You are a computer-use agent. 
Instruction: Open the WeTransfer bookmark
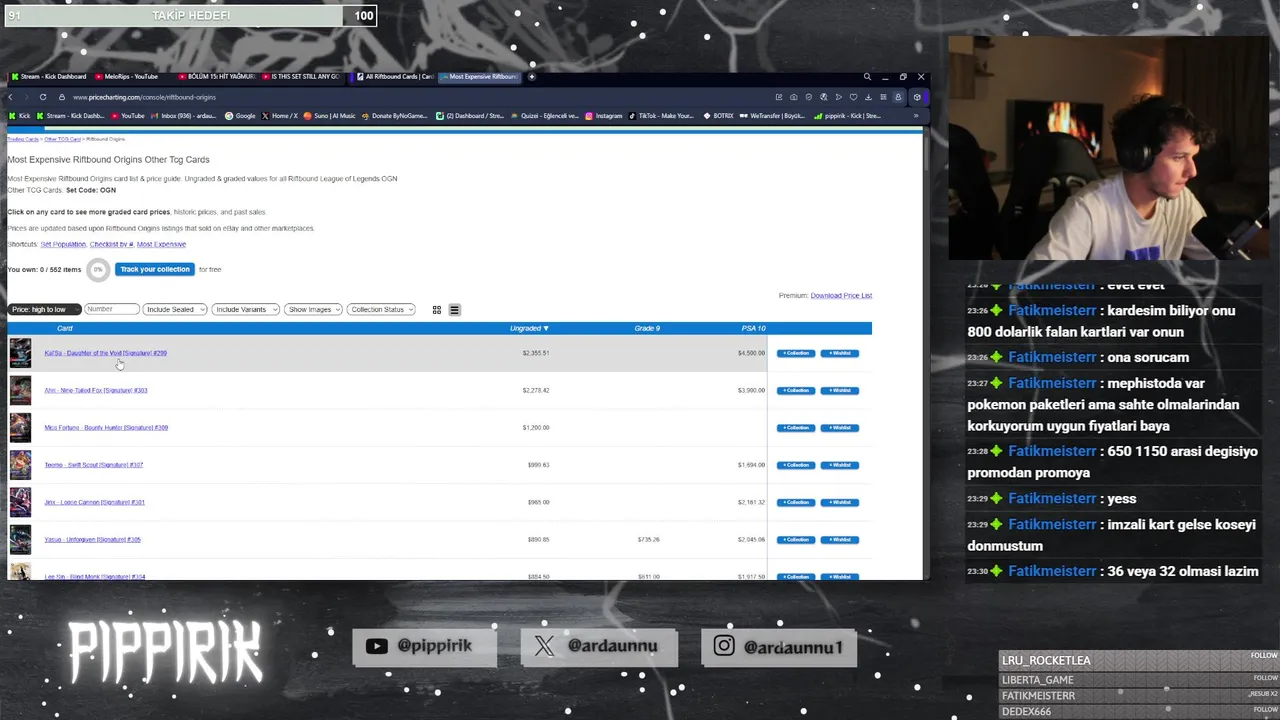click(x=772, y=116)
